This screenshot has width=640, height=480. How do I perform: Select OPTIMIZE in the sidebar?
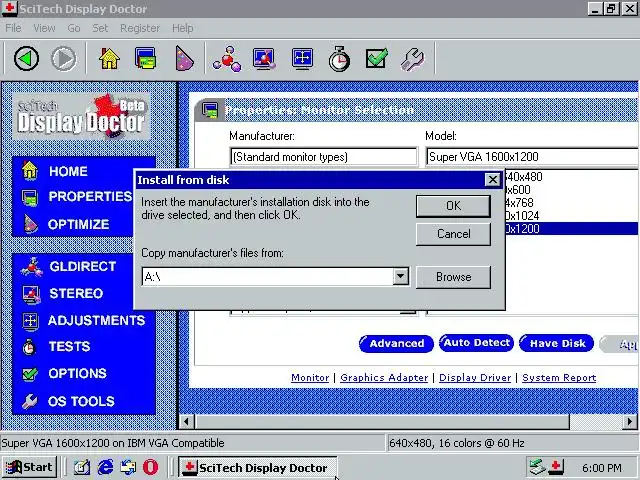78,224
